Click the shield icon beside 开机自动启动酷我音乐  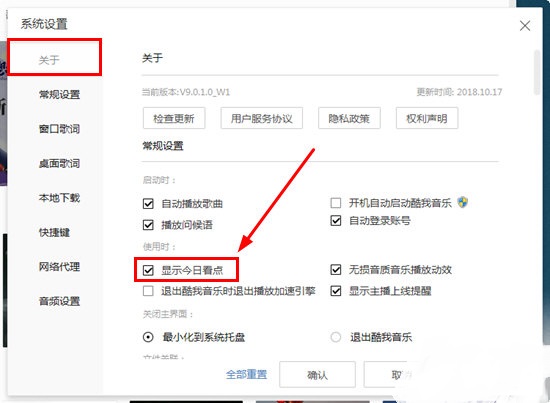pos(463,202)
